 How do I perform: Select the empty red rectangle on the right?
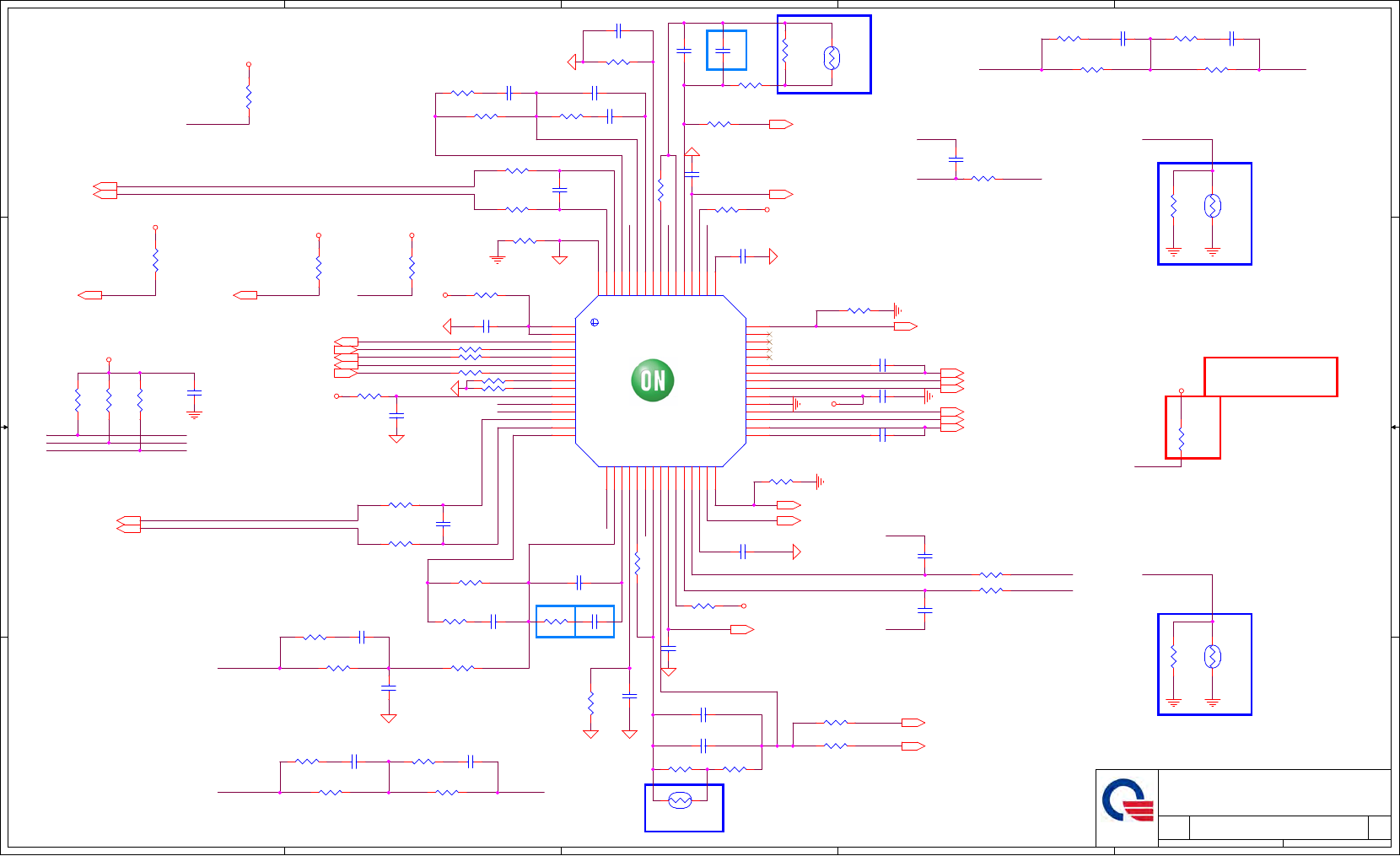[x=1271, y=377]
